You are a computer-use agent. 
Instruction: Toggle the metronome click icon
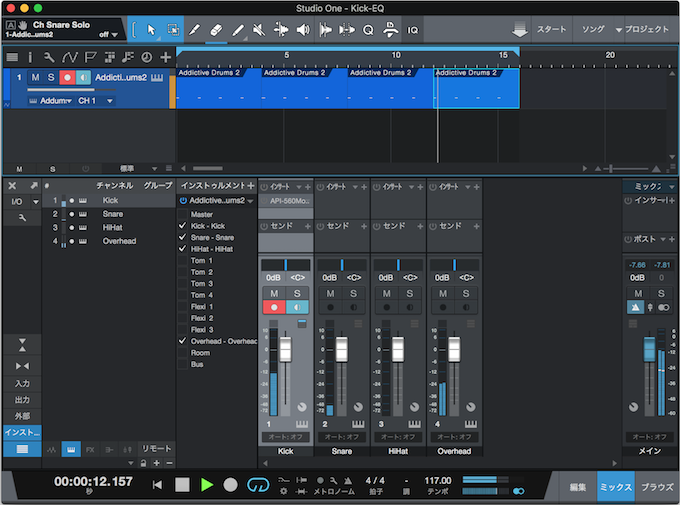tap(348, 480)
